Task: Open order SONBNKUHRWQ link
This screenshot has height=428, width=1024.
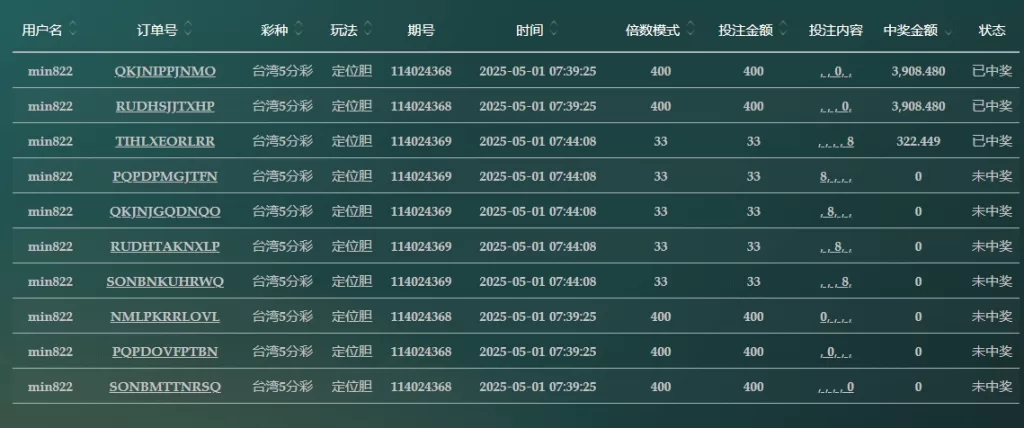Action: point(165,281)
